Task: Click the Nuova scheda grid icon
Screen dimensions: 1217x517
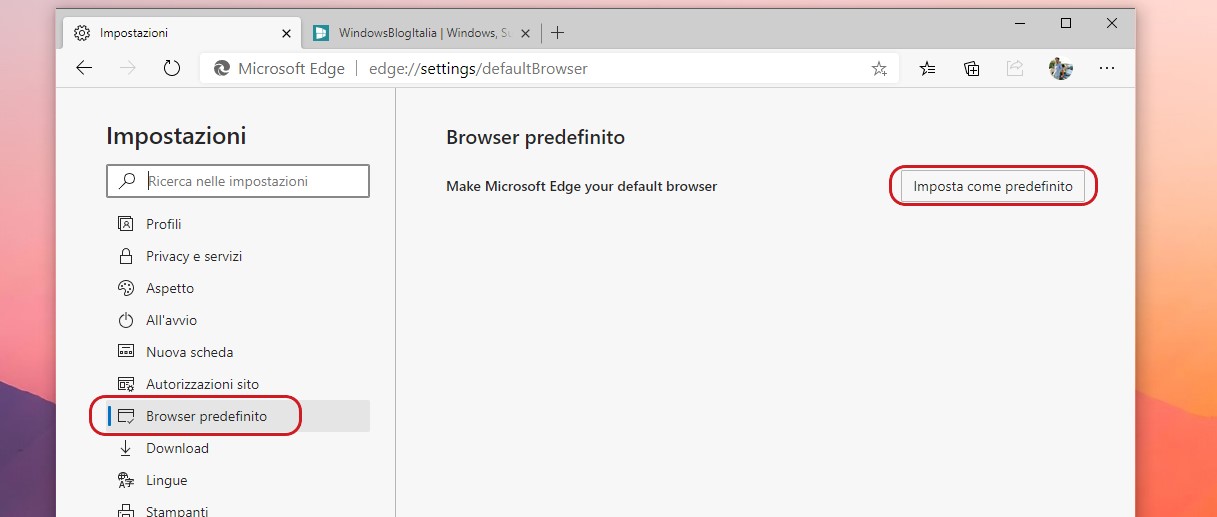Action: click(x=126, y=352)
